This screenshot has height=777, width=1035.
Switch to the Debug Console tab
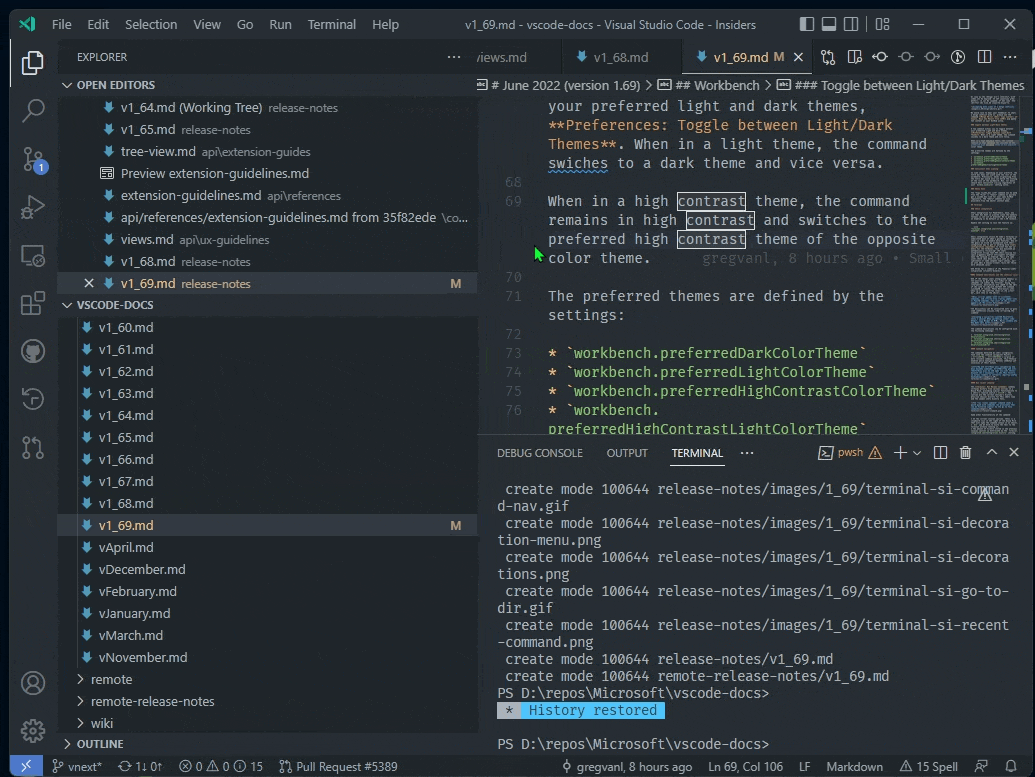click(539, 453)
